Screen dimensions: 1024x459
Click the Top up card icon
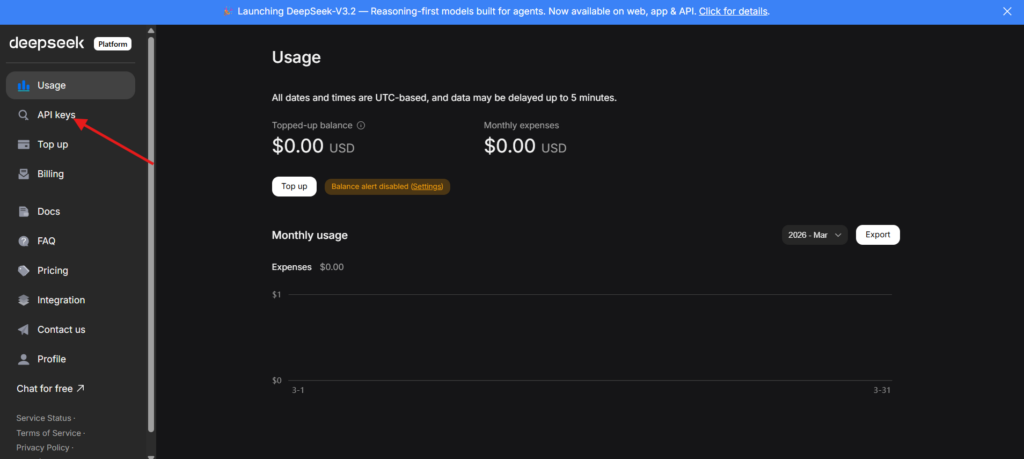coord(23,144)
